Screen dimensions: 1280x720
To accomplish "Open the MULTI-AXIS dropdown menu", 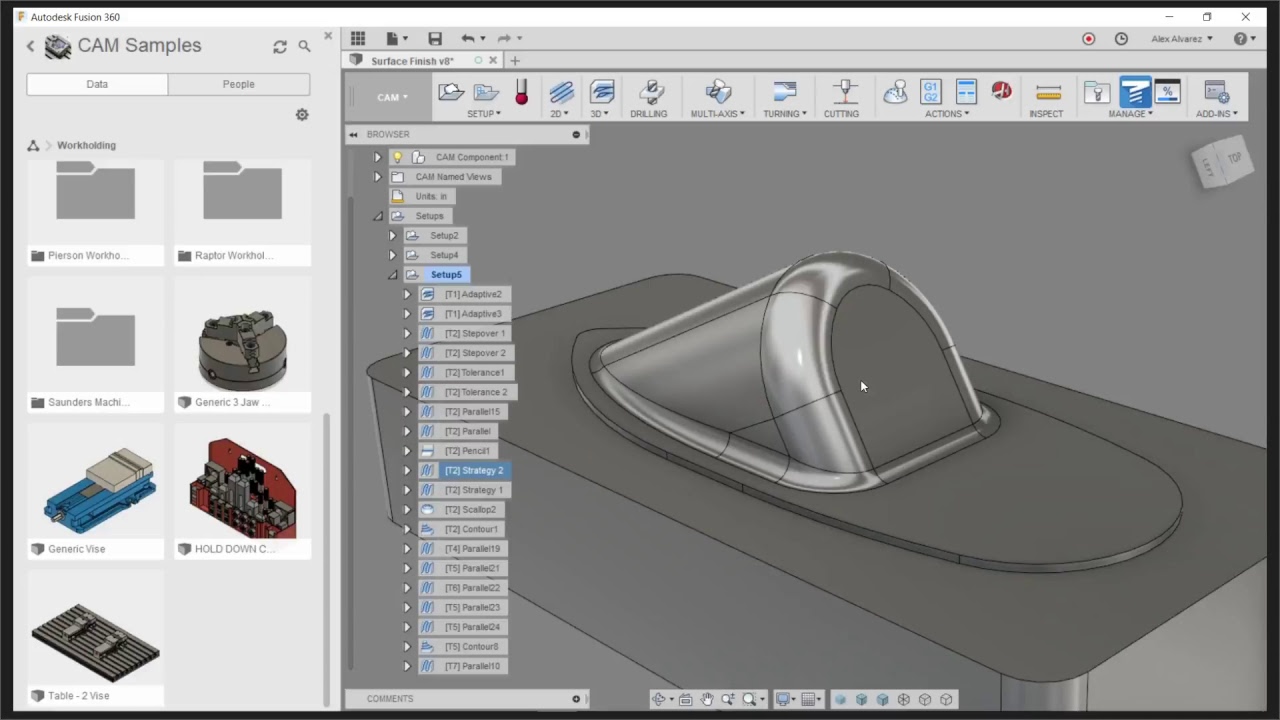I will click(717, 114).
